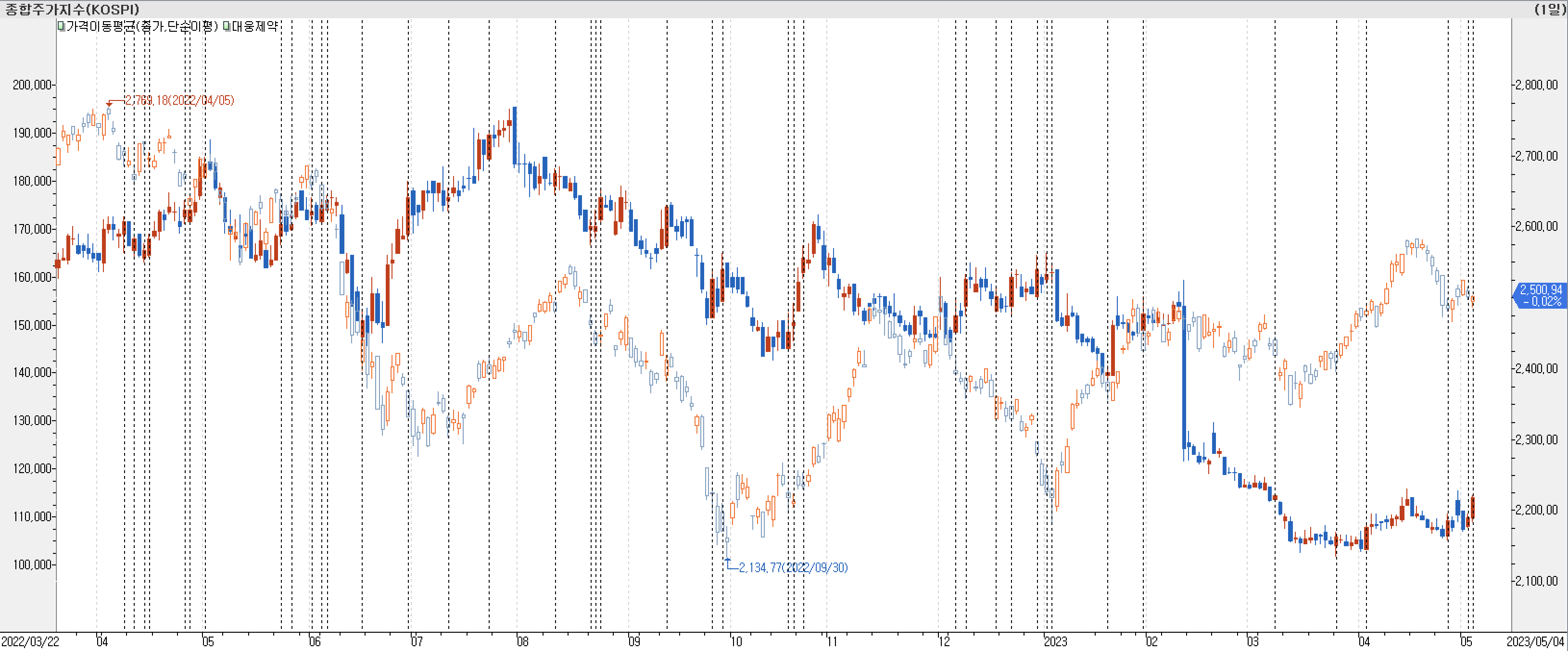This screenshot has height=651, width=1568.
Task: Click the 2023/05/04 end date label
Action: point(1535,641)
